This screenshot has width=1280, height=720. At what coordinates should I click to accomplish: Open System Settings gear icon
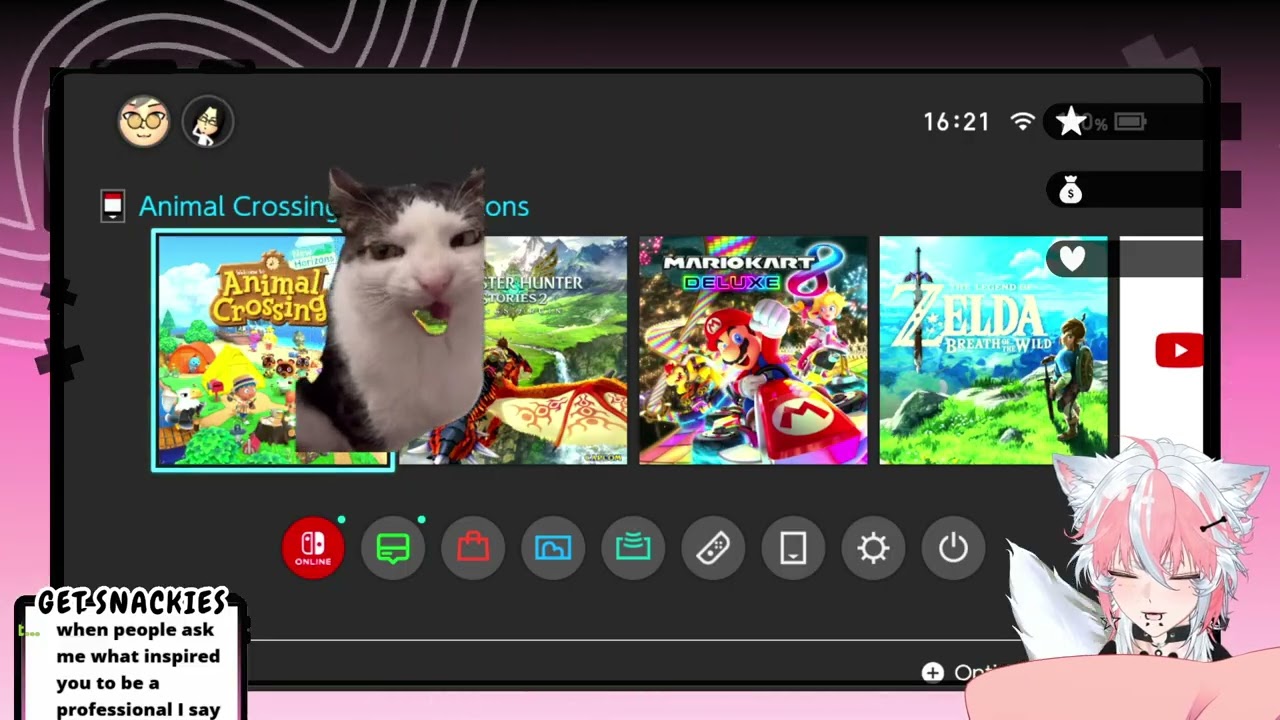(x=873, y=548)
